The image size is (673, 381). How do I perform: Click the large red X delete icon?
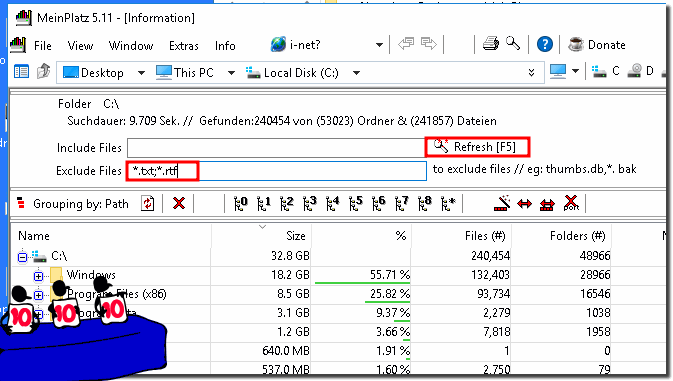[x=571, y=203]
